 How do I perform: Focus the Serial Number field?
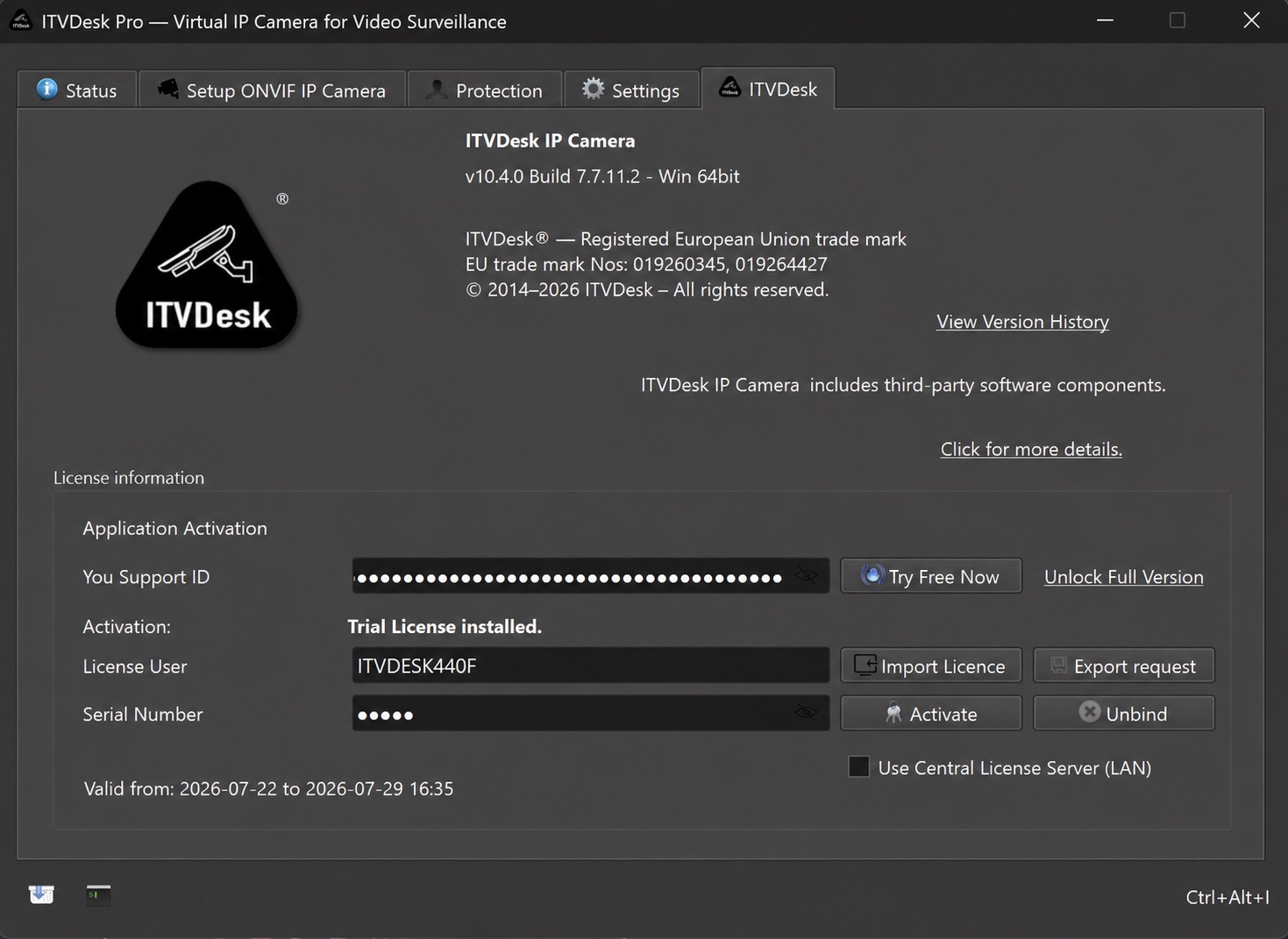tap(590, 713)
